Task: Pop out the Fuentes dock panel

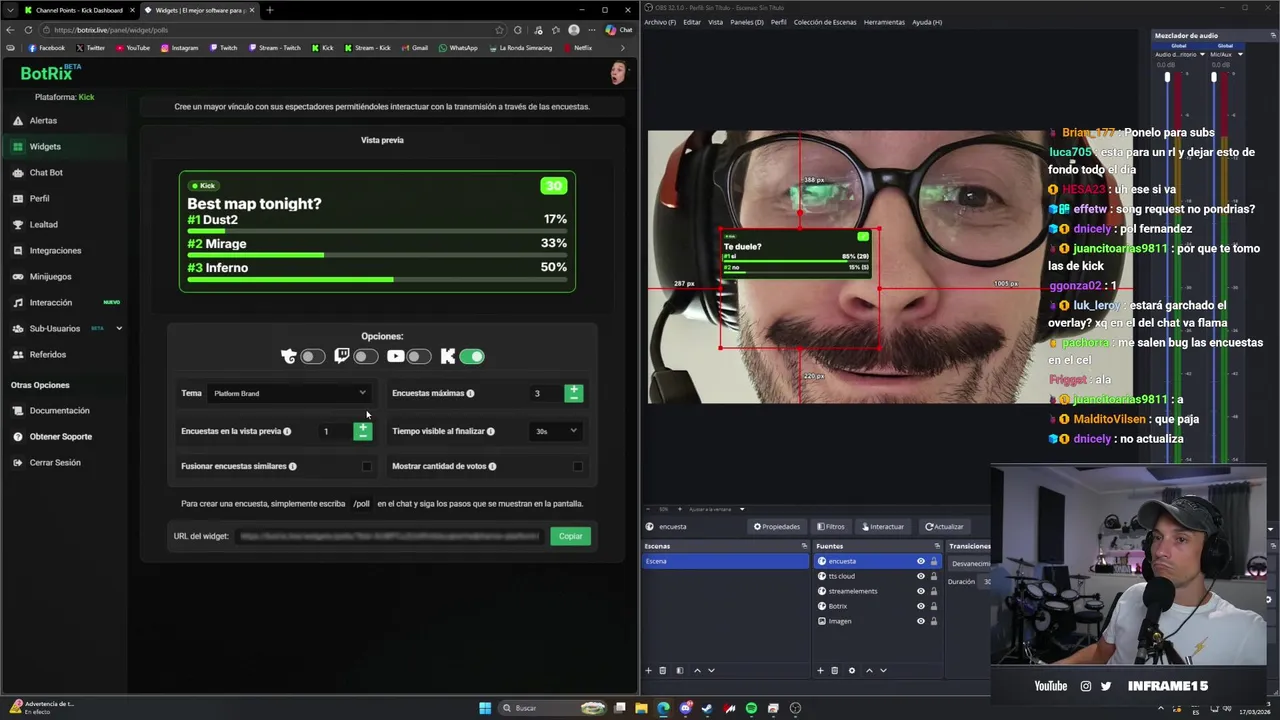Action: pos(937,546)
